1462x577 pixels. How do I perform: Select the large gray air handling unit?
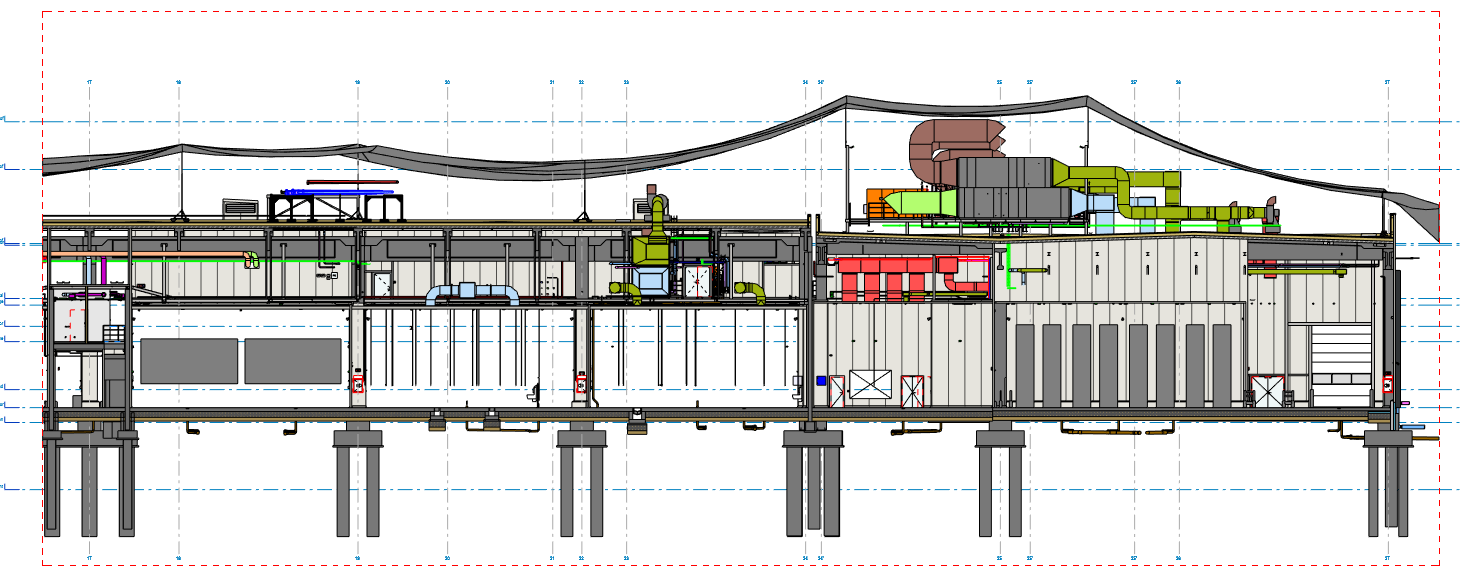1010,190
